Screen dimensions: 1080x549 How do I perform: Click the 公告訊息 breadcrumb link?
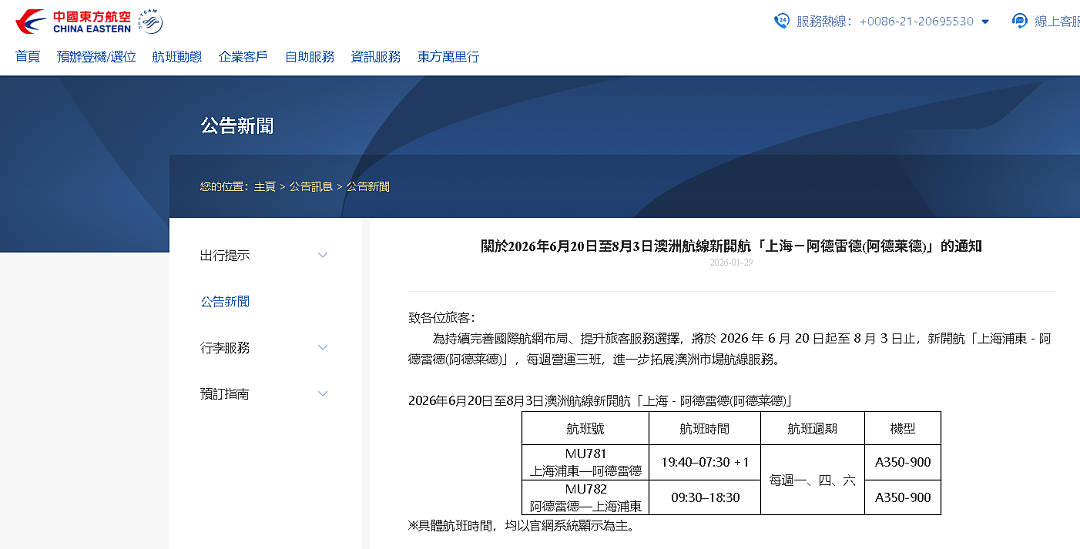(x=311, y=187)
